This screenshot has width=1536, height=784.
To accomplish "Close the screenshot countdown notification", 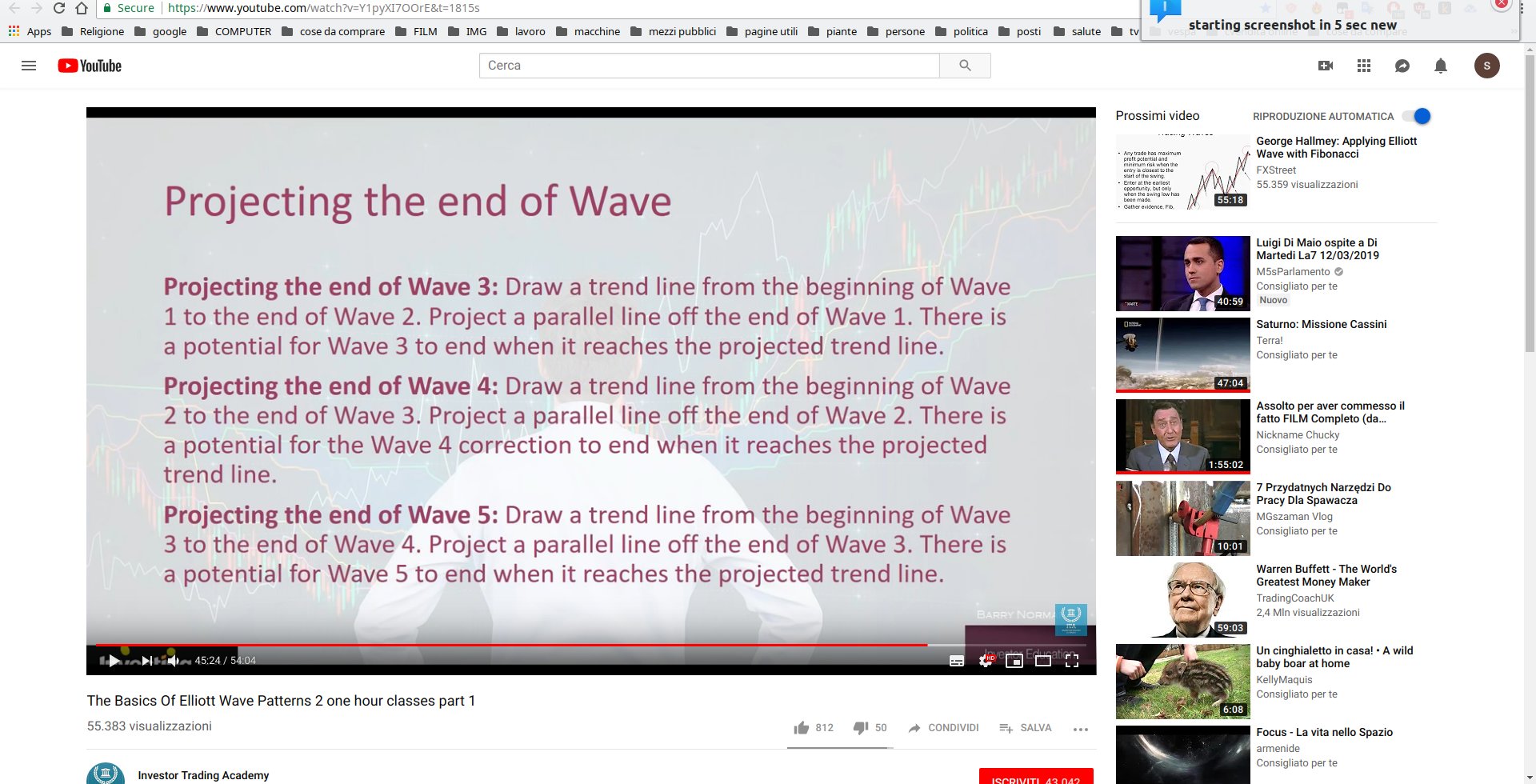I will (1502, 4).
